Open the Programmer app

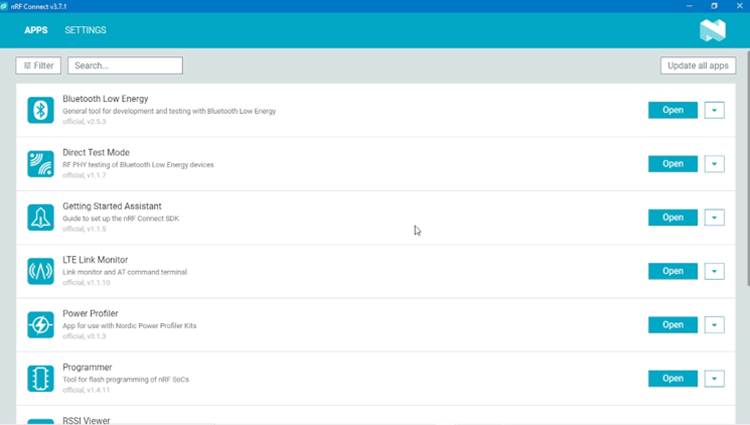673,379
